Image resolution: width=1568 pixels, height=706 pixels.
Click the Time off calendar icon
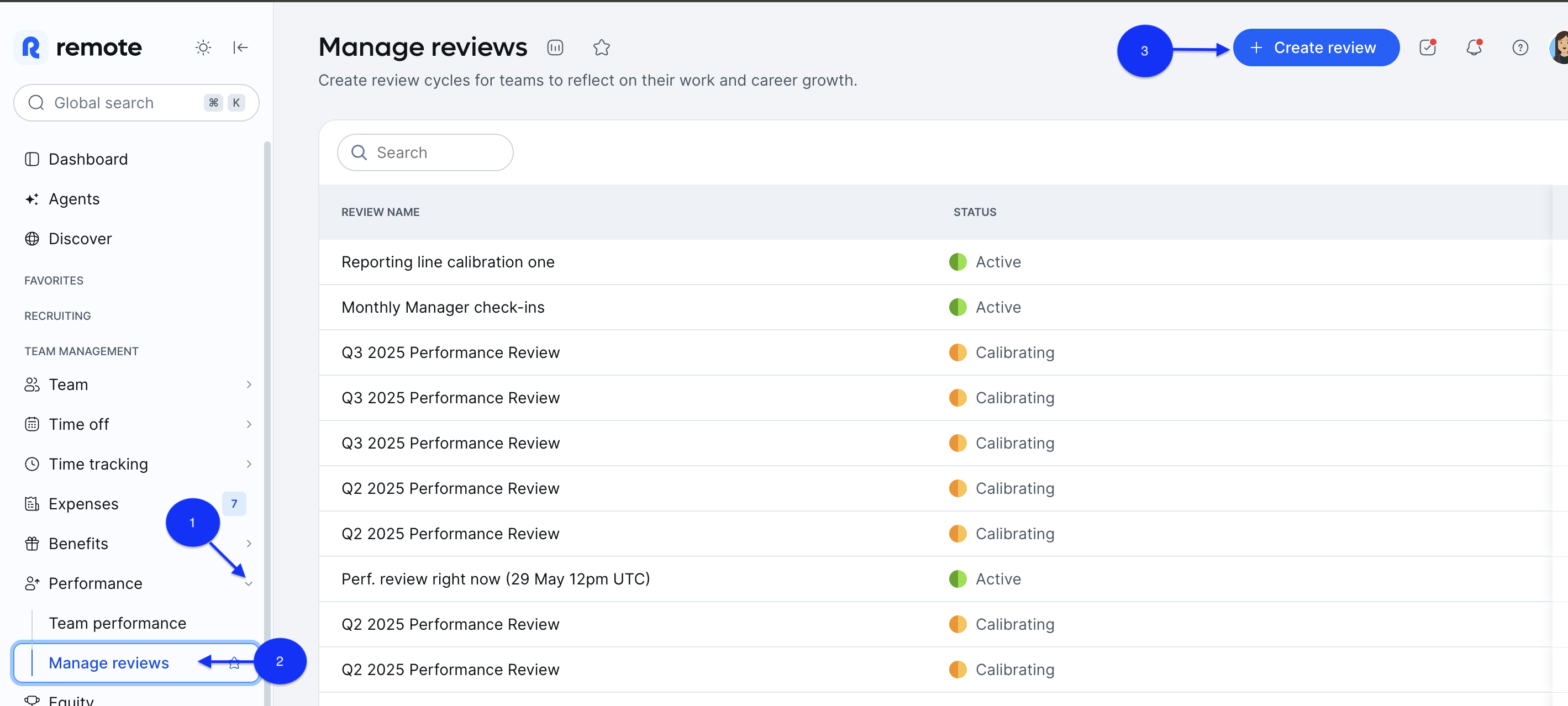[31, 424]
